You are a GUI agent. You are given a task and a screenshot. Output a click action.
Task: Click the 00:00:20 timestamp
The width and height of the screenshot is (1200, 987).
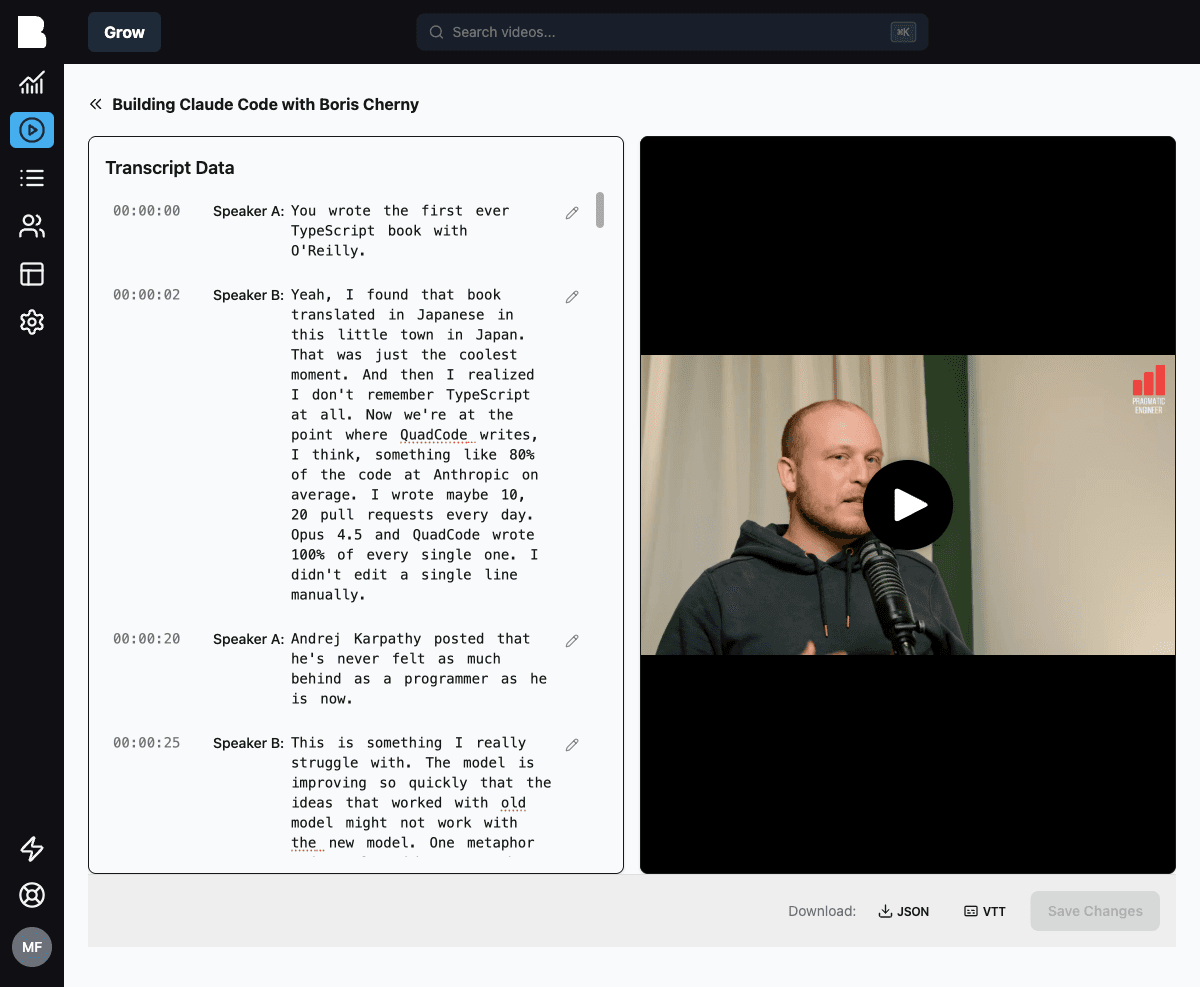pyautogui.click(x=147, y=639)
